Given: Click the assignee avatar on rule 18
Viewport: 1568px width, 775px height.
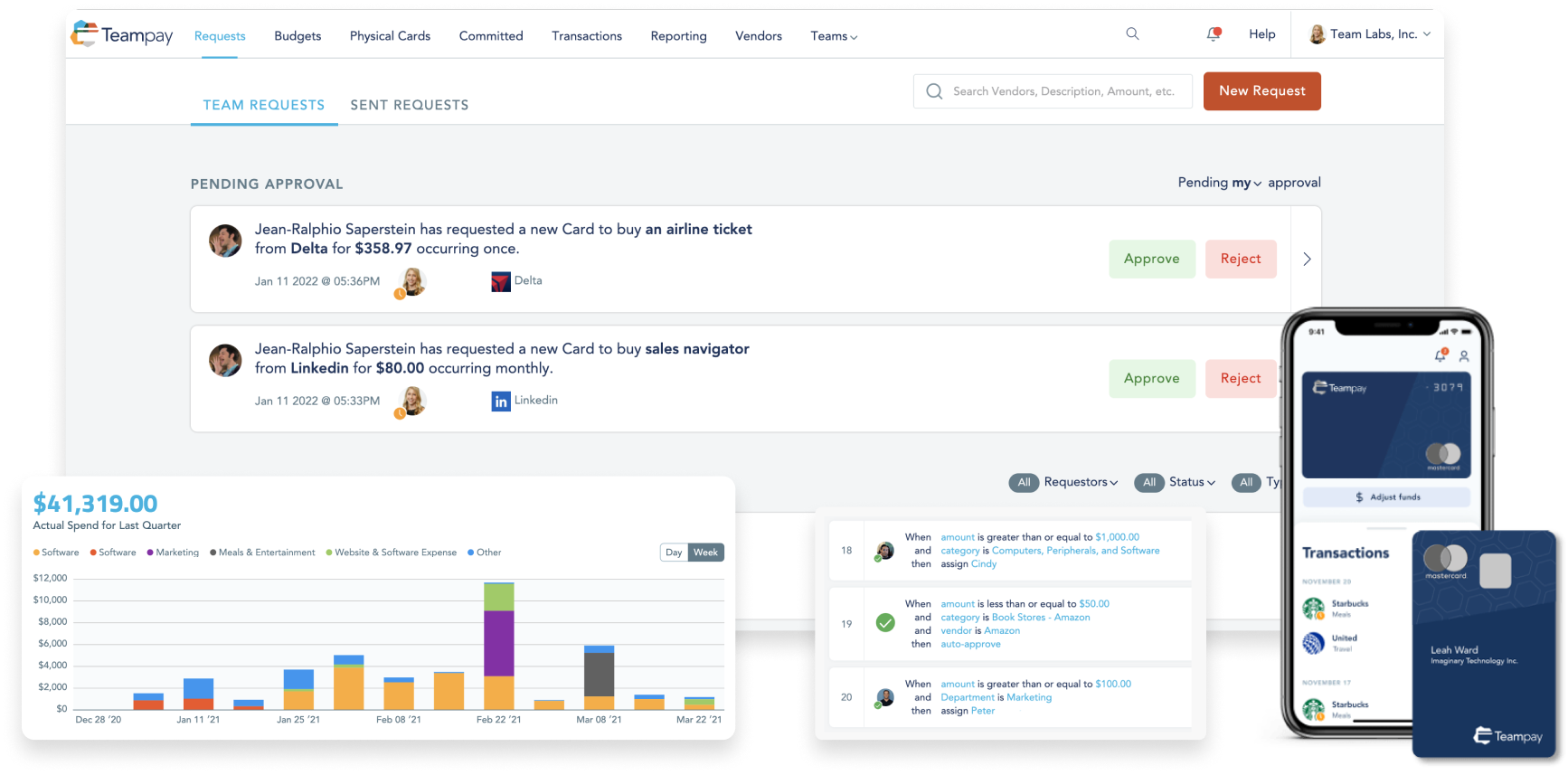Looking at the screenshot, I should pos(885,551).
